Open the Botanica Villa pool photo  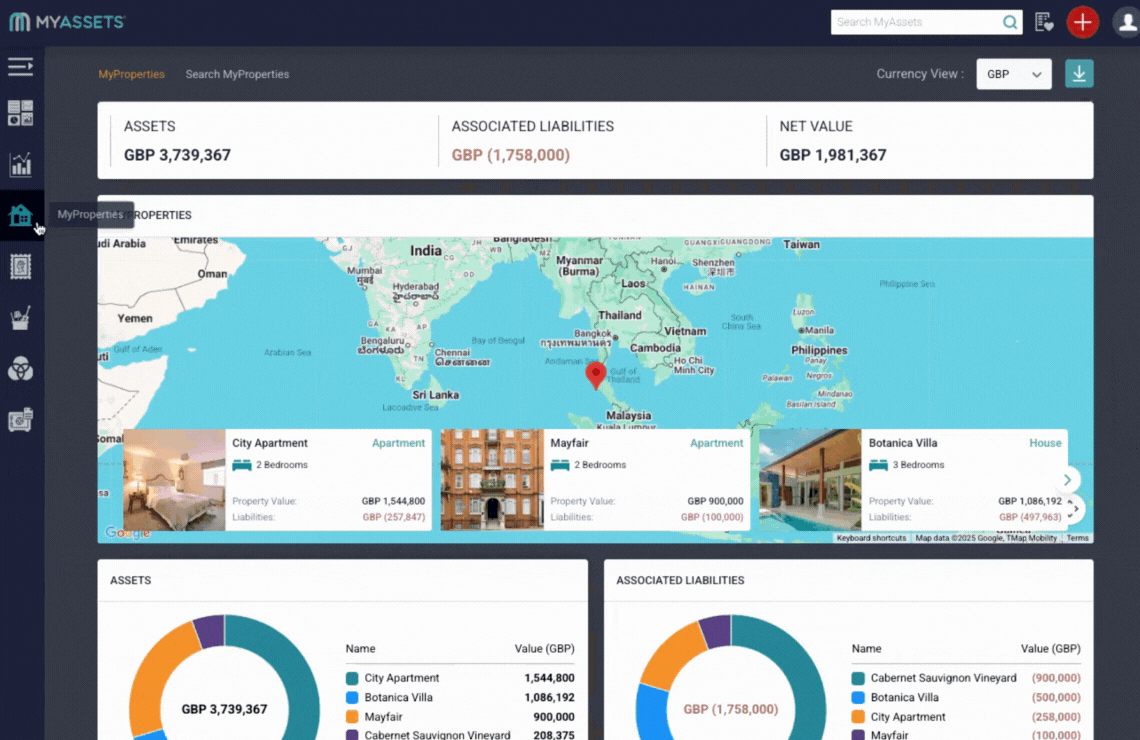point(810,480)
